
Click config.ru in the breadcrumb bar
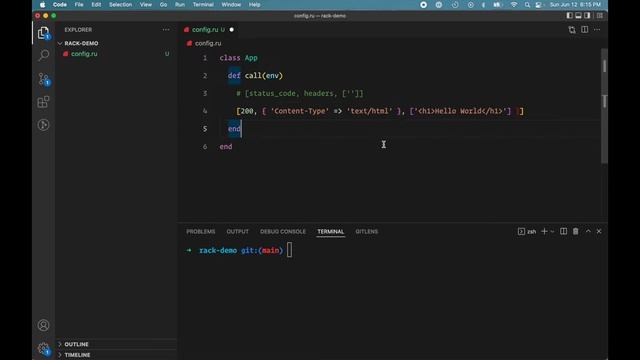208,43
